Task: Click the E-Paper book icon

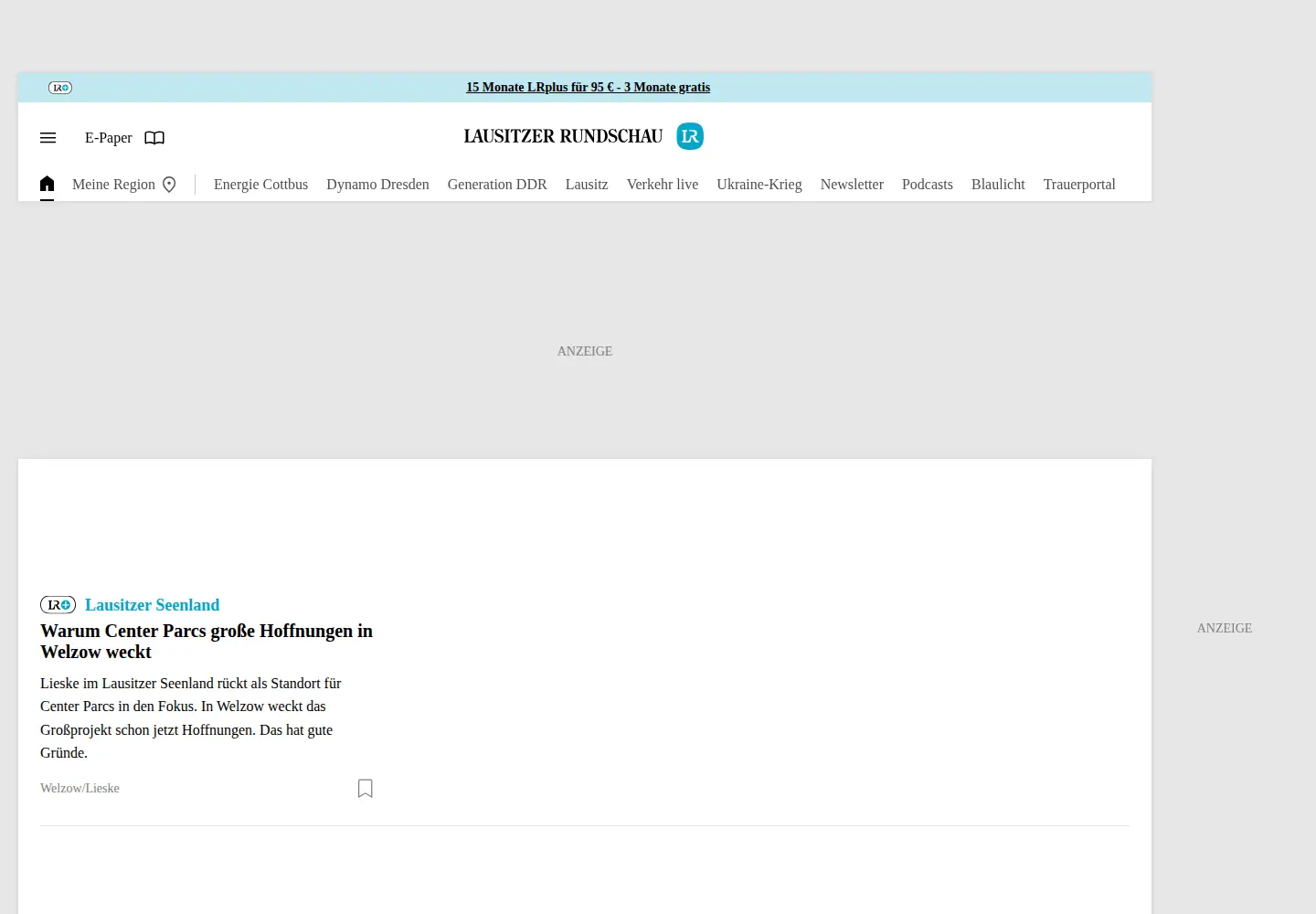Action: 154,138
